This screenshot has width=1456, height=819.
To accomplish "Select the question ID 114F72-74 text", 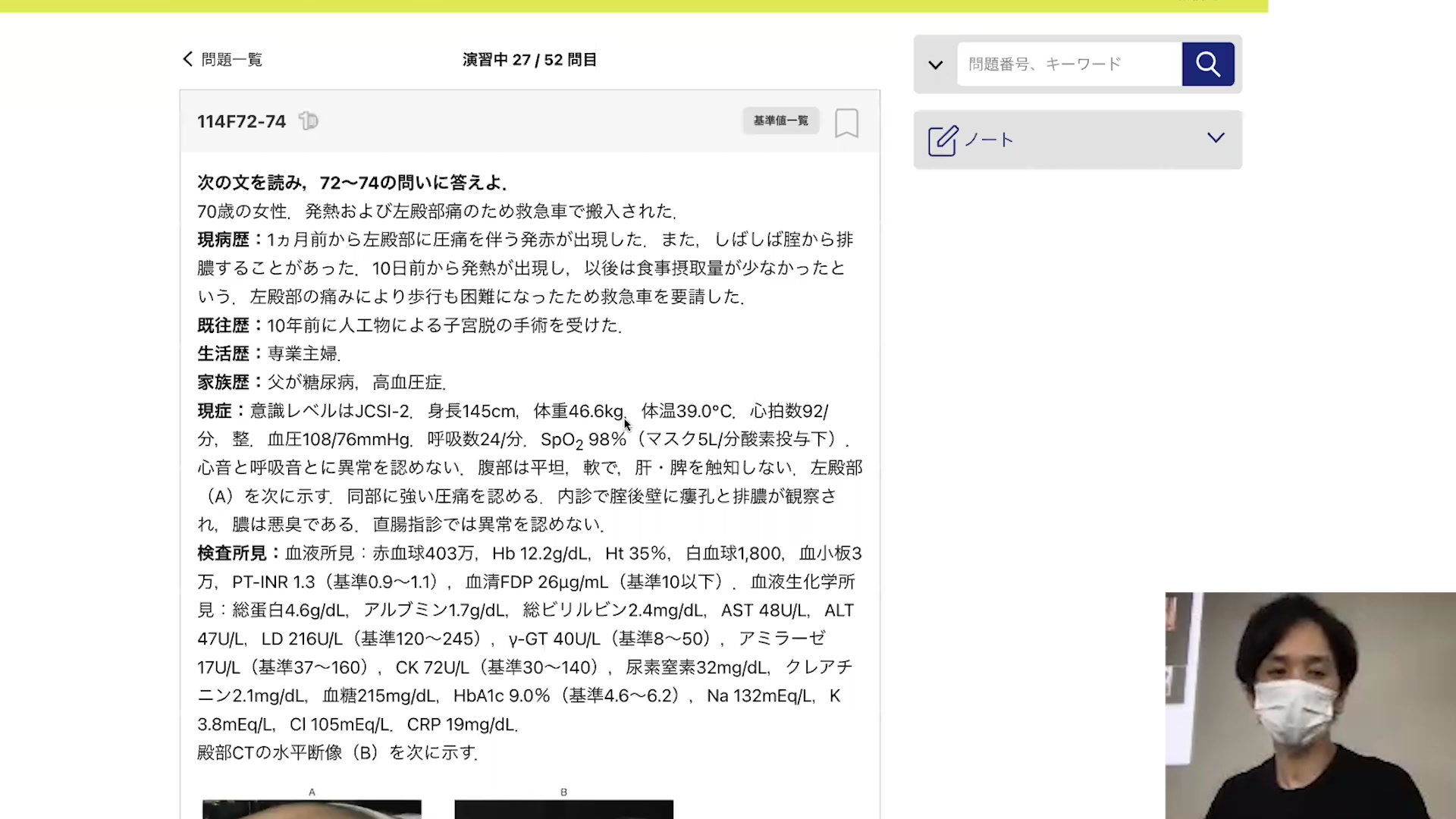I will pyautogui.click(x=241, y=121).
